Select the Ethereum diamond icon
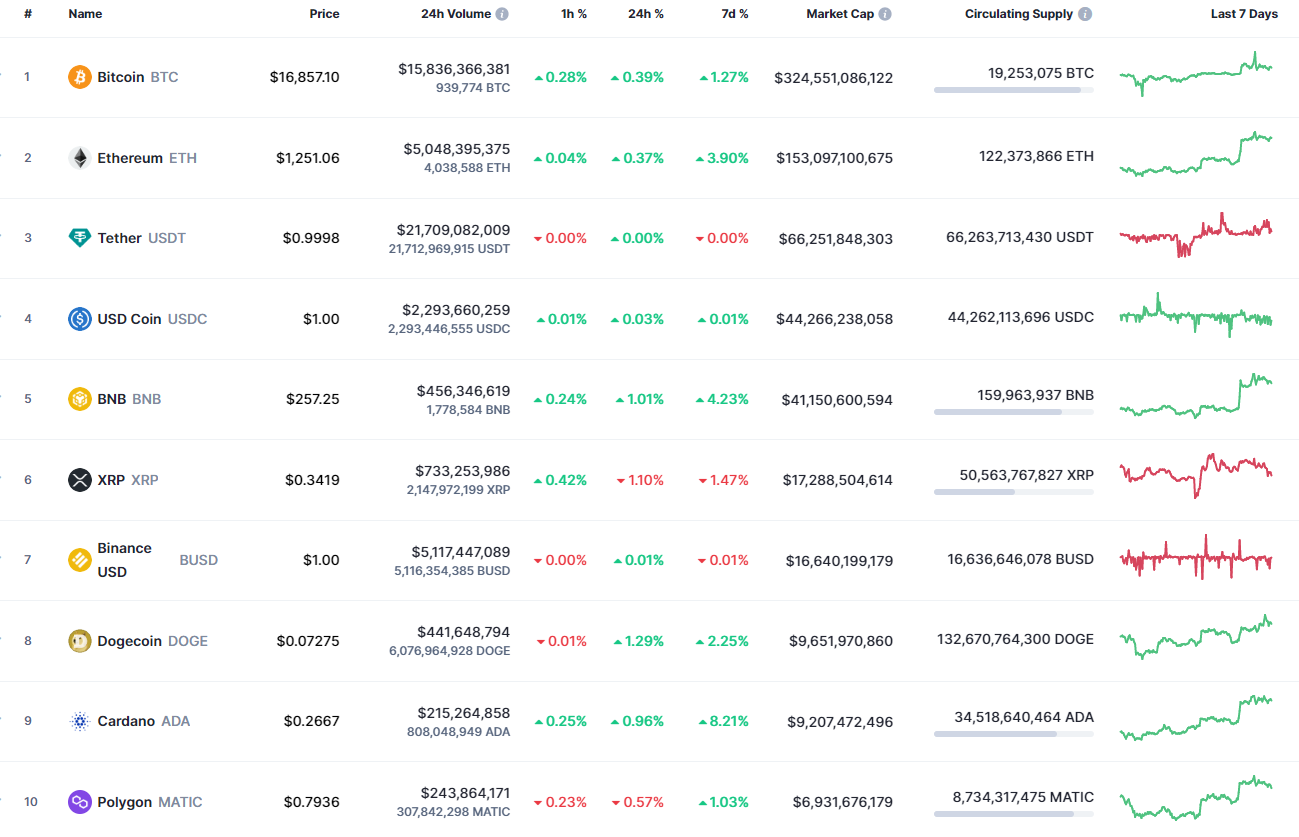The height and width of the screenshot is (837, 1299). [80, 157]
